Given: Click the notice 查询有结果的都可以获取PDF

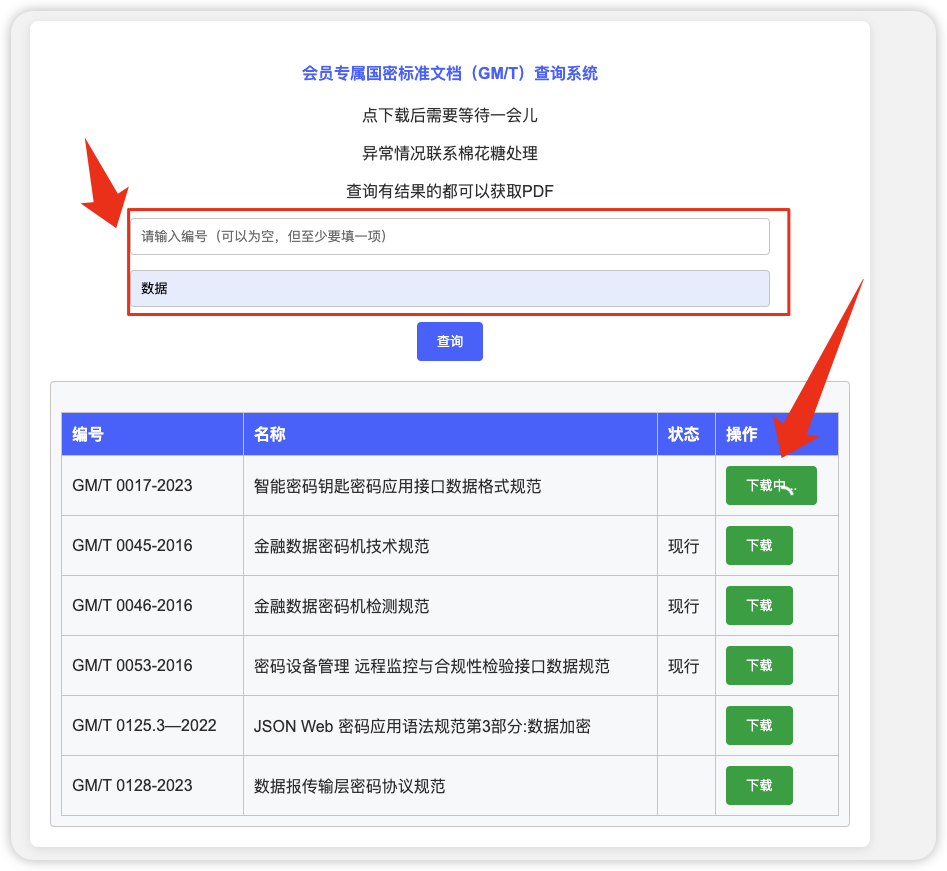Looking at the screenshot, I should (450, 191).
